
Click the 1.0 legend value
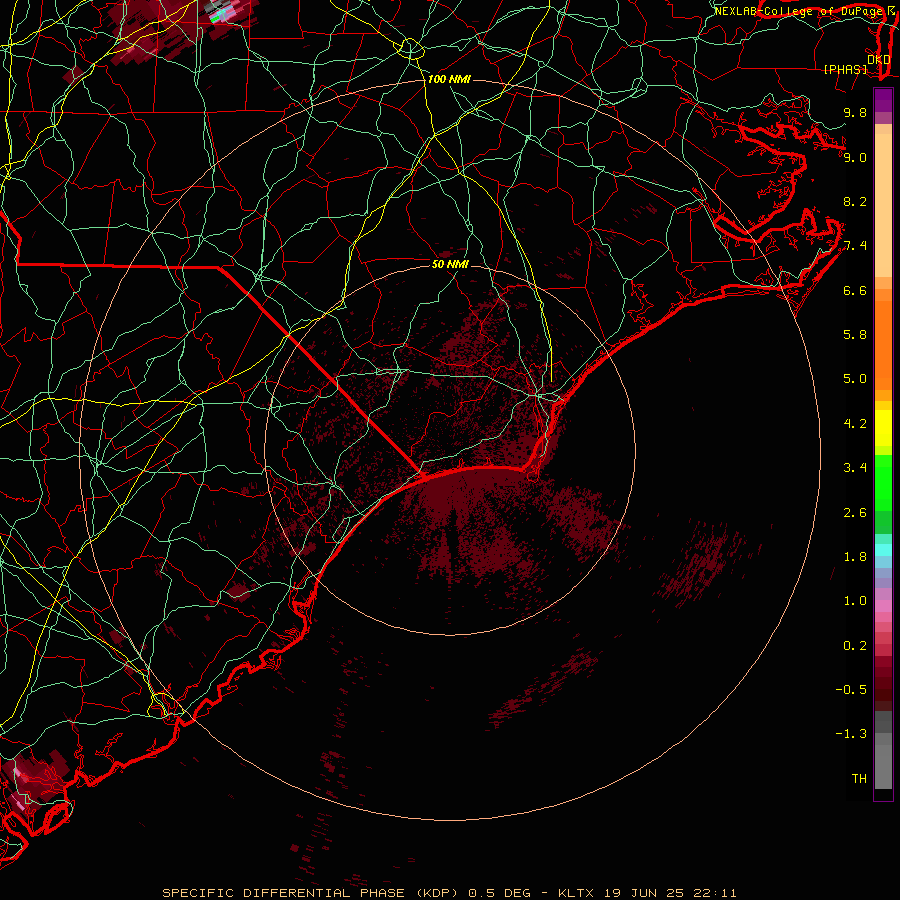[855, 601]
